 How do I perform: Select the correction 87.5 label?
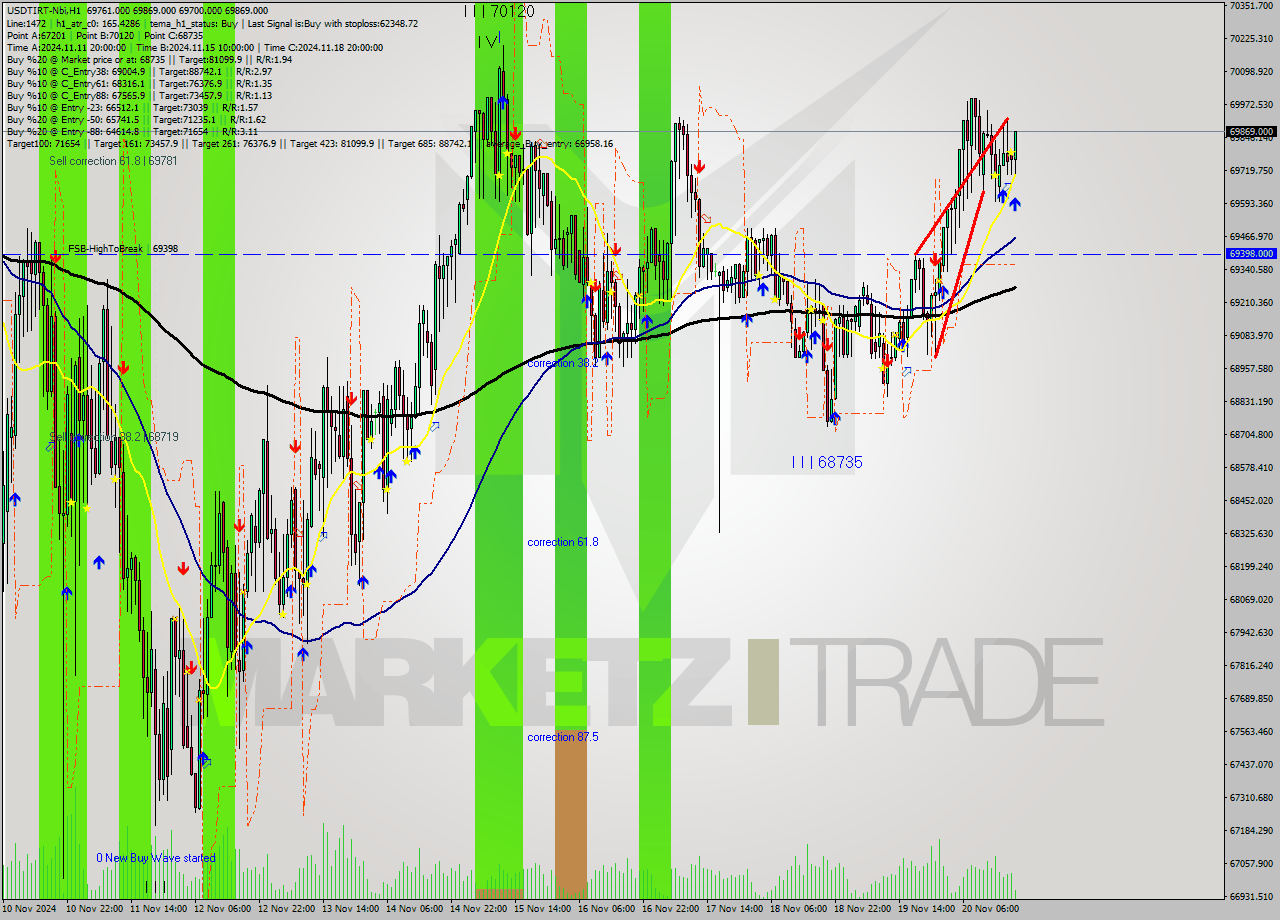click(563, 737)
